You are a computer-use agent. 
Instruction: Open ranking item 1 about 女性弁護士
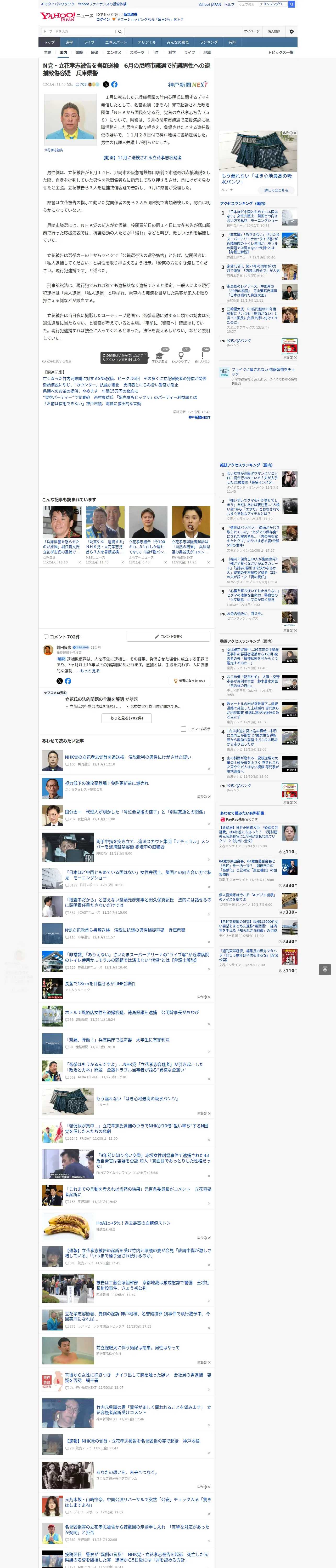[258, 218]
